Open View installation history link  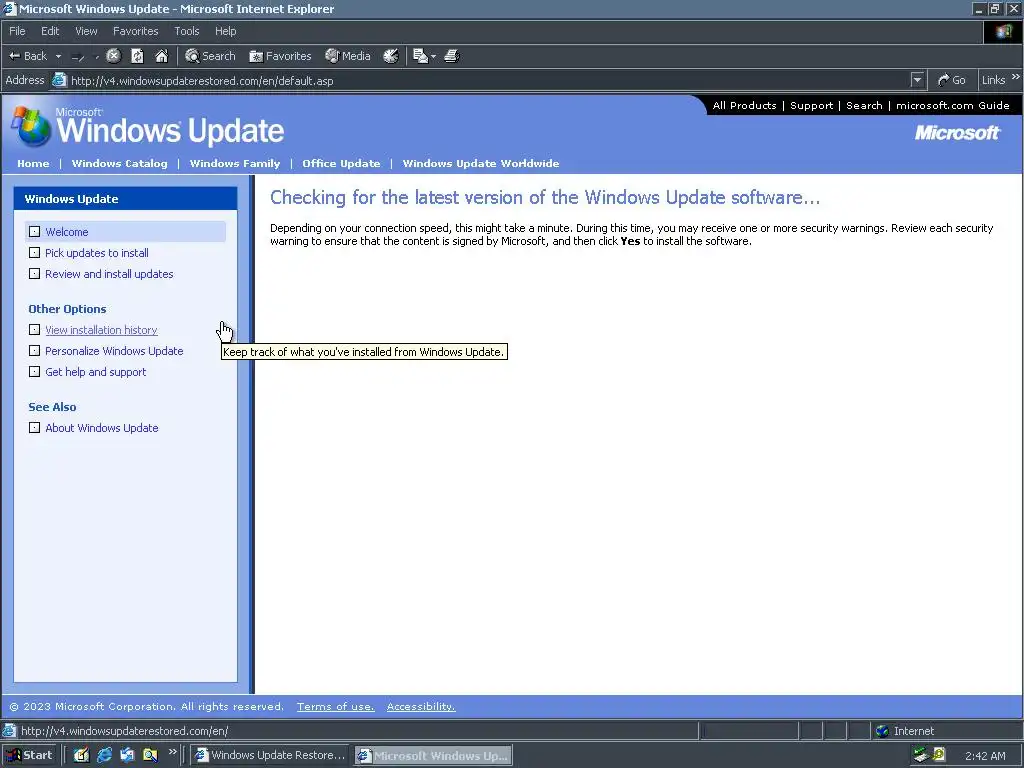101,330
